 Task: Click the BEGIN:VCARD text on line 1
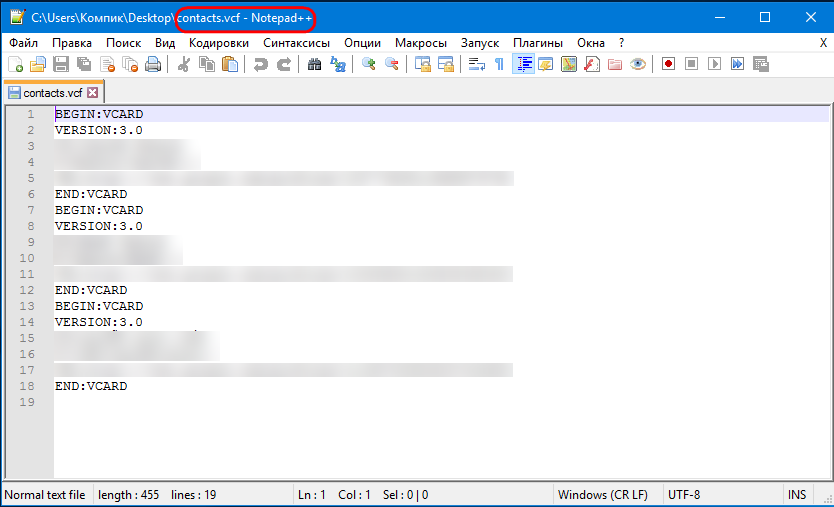(x=99, y=114)
